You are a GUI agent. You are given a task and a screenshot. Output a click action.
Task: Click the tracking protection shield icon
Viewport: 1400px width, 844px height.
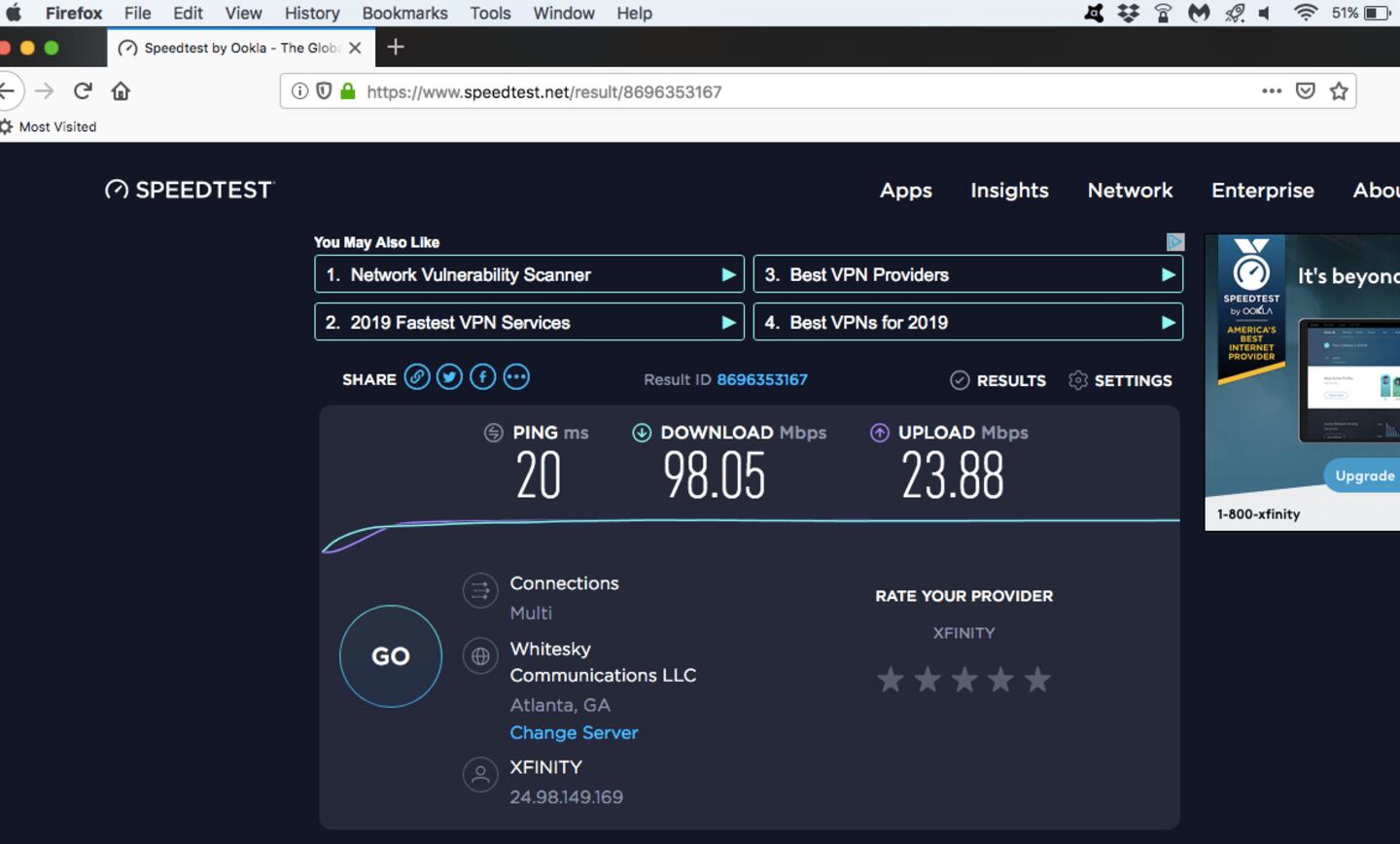click(324, 91)
